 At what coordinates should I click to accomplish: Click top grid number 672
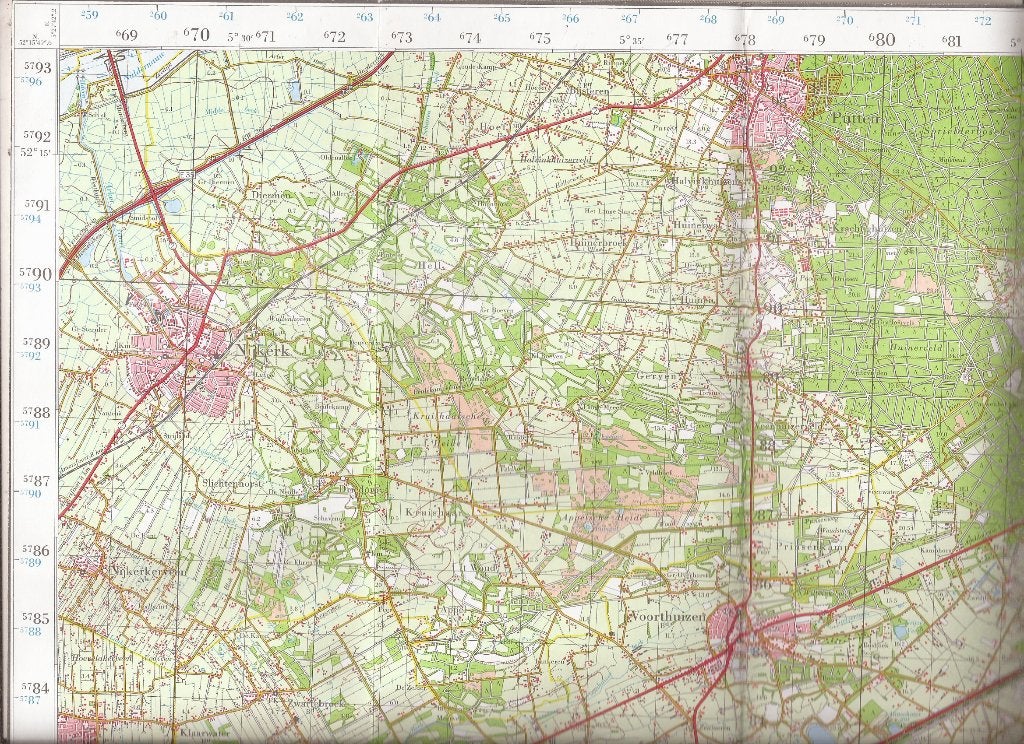(334, 37)
